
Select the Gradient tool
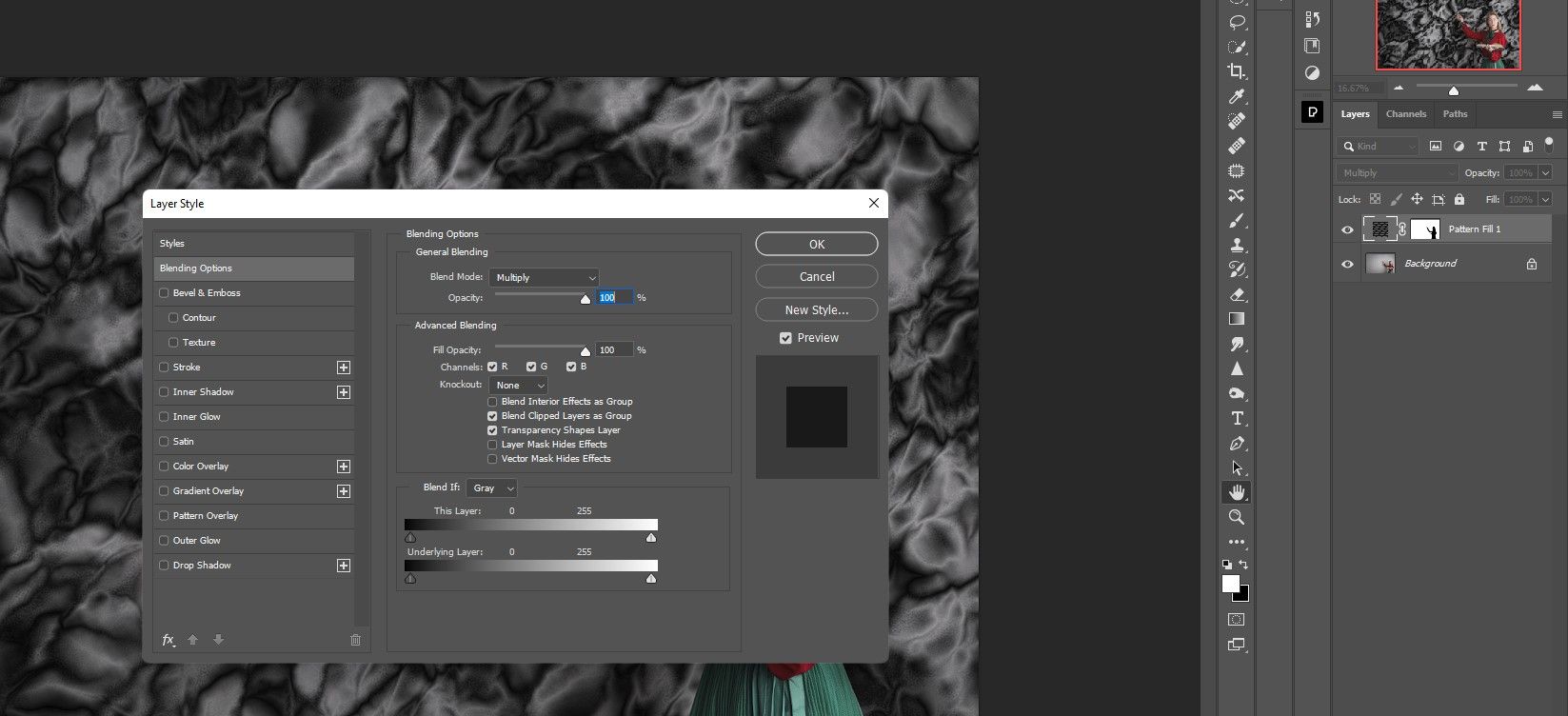click(1237, 319)
